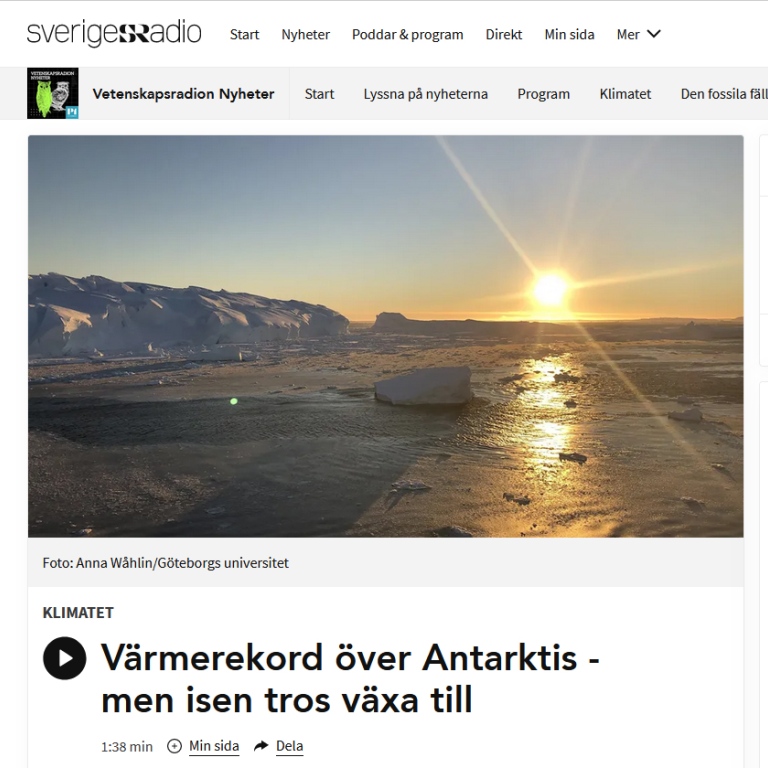Viewport: 768px width, 768px height.
Task: Switch to the Program tab
Action: pyautogui.click(x=544, y=94)
